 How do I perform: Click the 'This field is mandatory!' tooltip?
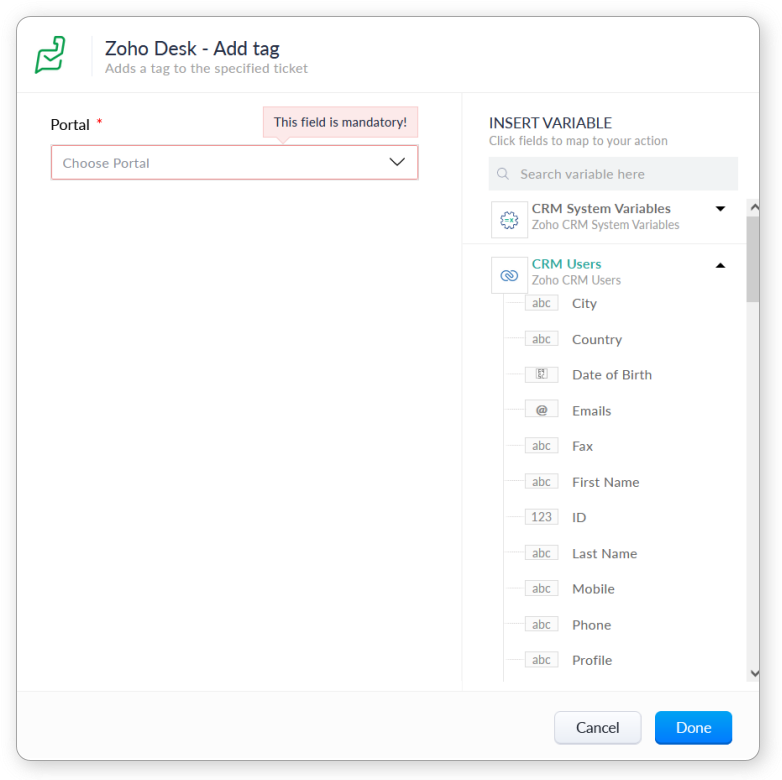click(x=340, y=122)
